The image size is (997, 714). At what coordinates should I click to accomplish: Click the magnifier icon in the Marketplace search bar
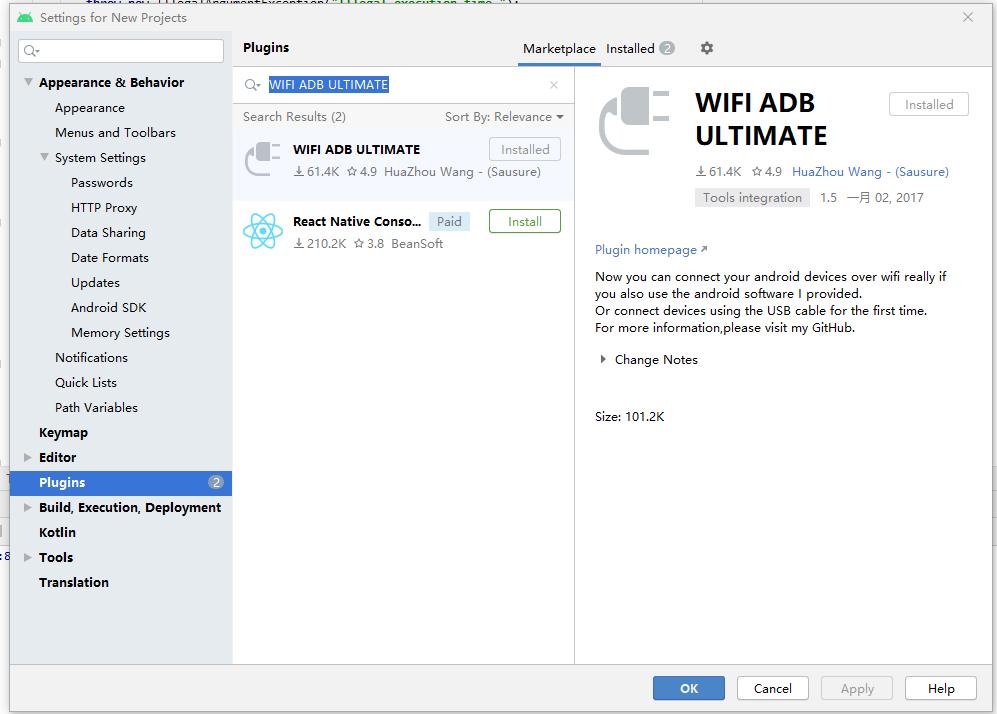point(252,85)
